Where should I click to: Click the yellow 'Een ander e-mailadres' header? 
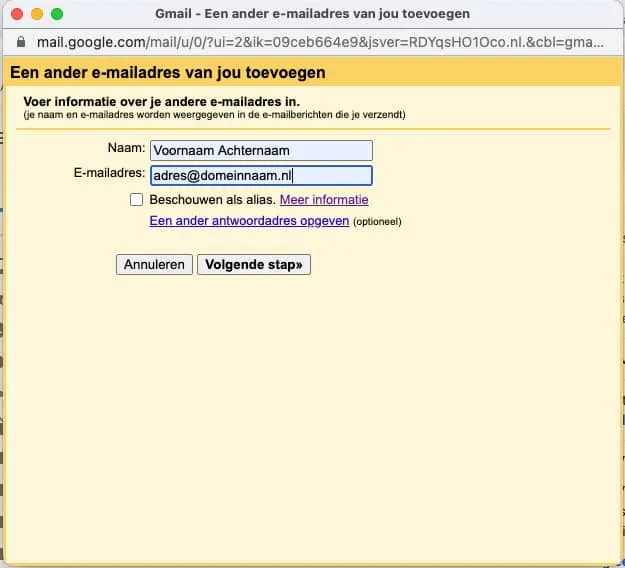tap(167, 73)
